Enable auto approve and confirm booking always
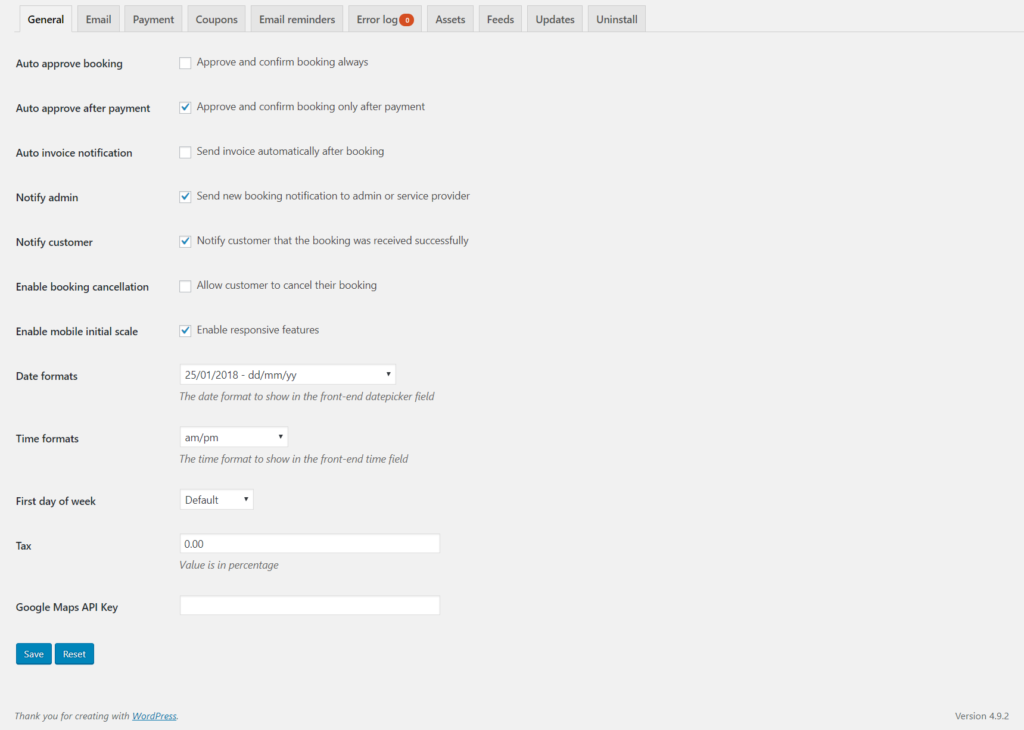This screenshot has width=1024, height=730. (x=185, y=62)
